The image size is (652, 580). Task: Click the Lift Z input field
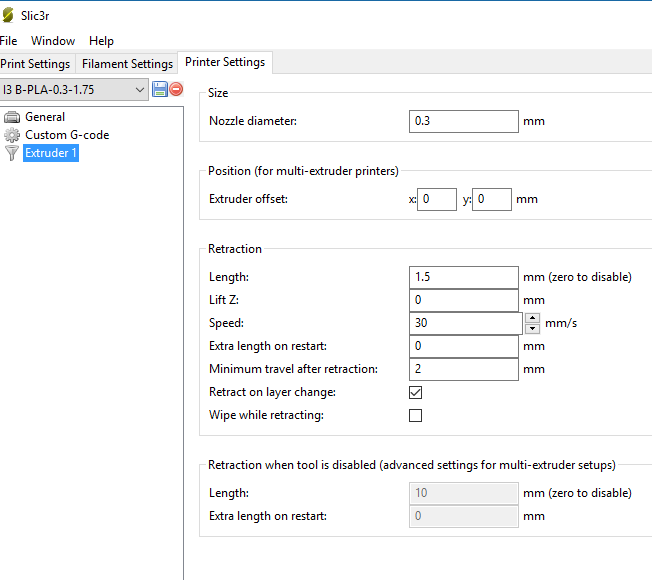[464, 300]
